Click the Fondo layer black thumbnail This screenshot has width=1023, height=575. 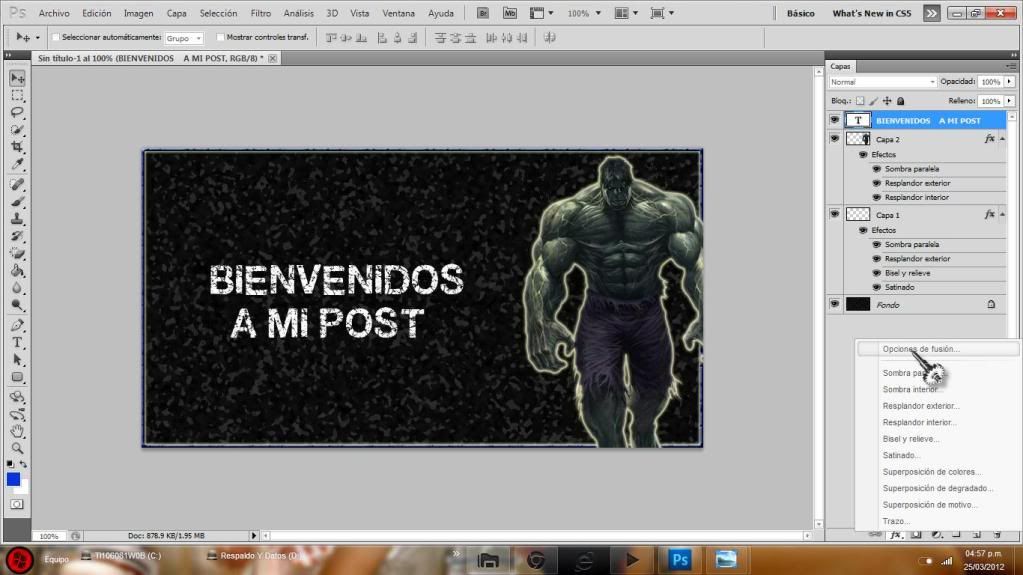858,304
